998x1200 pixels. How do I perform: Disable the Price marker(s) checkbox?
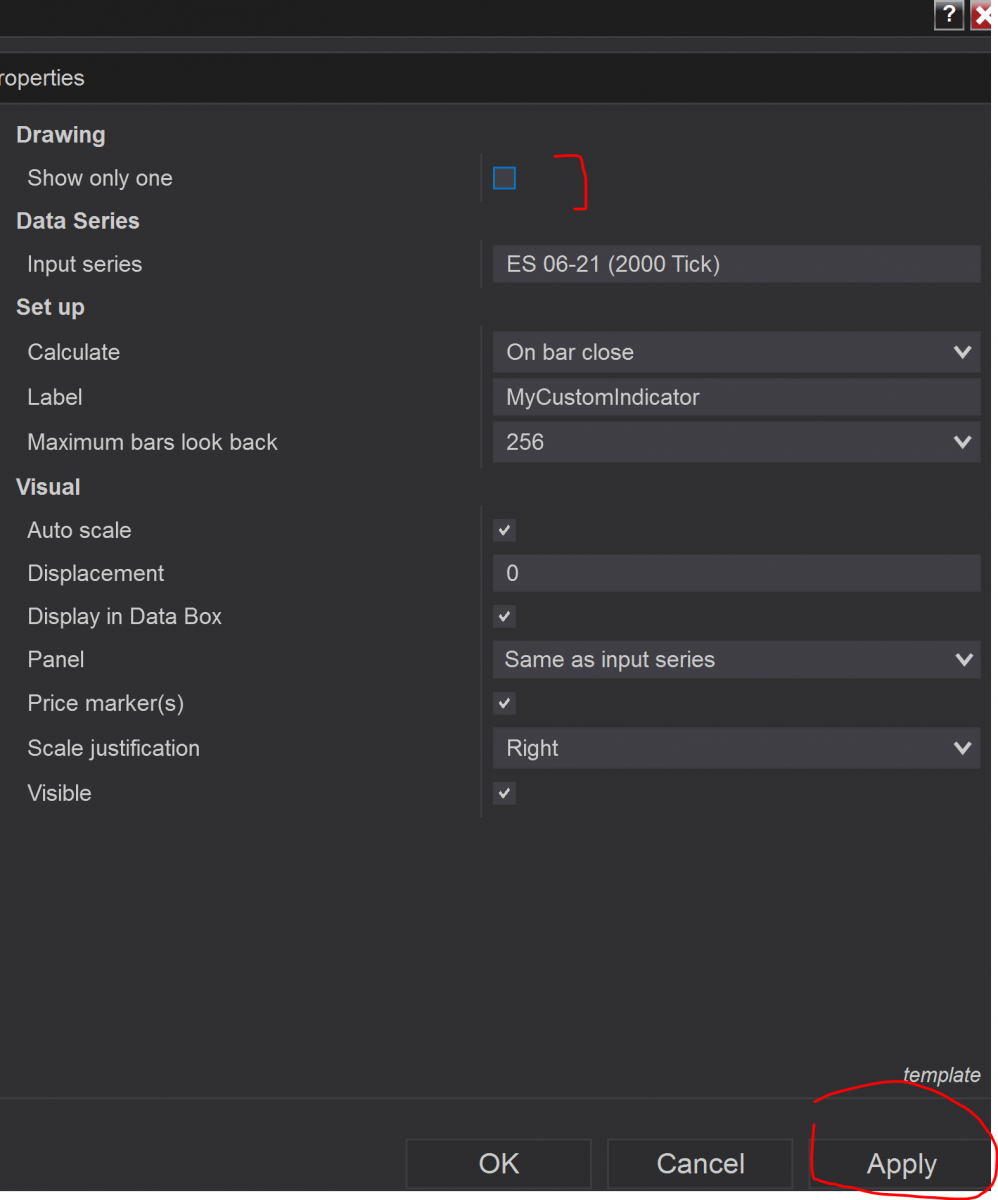[x=504, y=703]
